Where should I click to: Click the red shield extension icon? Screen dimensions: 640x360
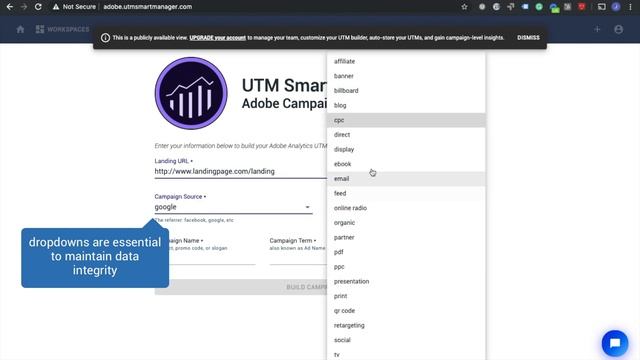[x=582, y=7]
